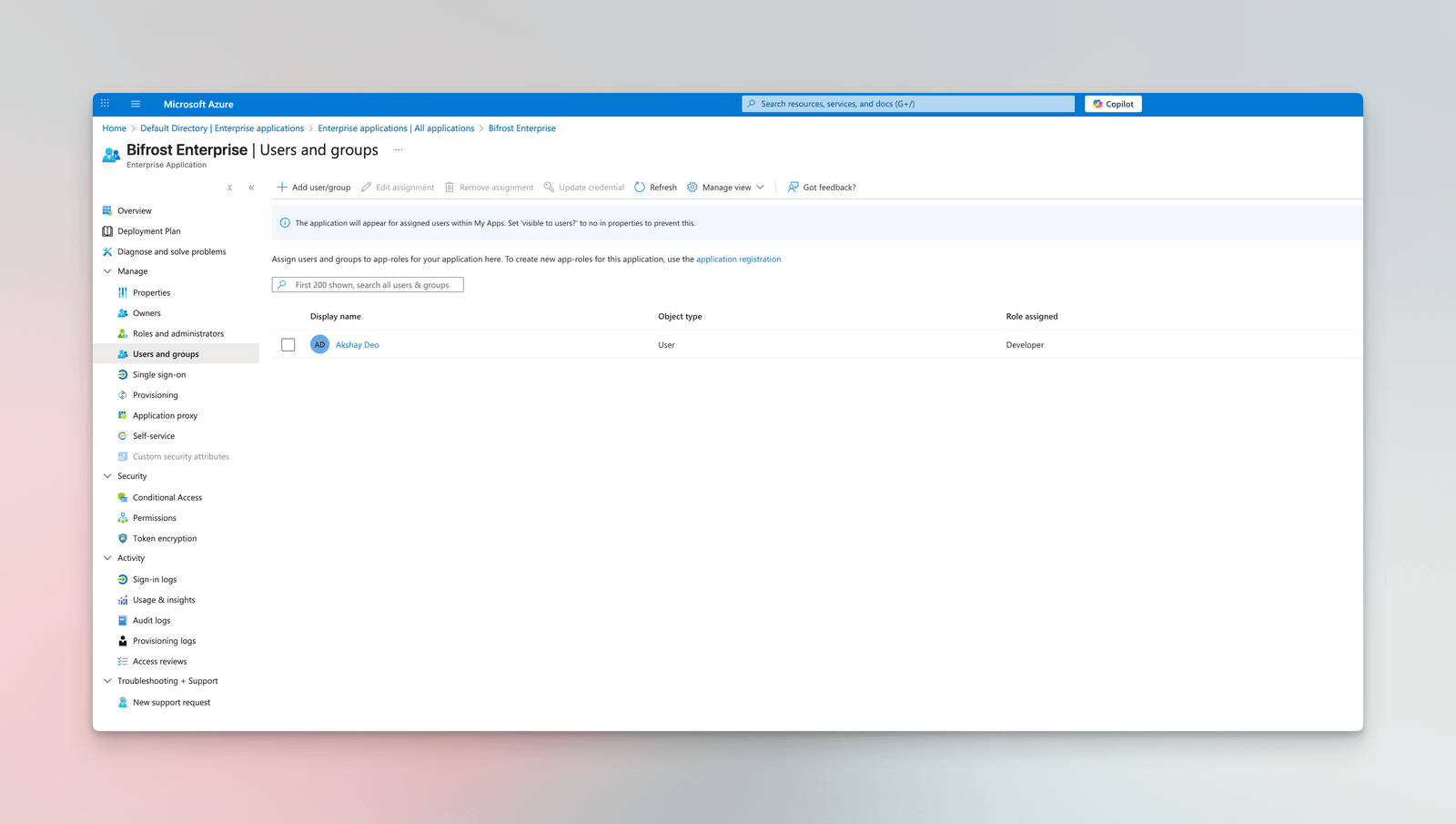
Task: Select the checkbox for Akshay Deo
Action: coord(288,345)
